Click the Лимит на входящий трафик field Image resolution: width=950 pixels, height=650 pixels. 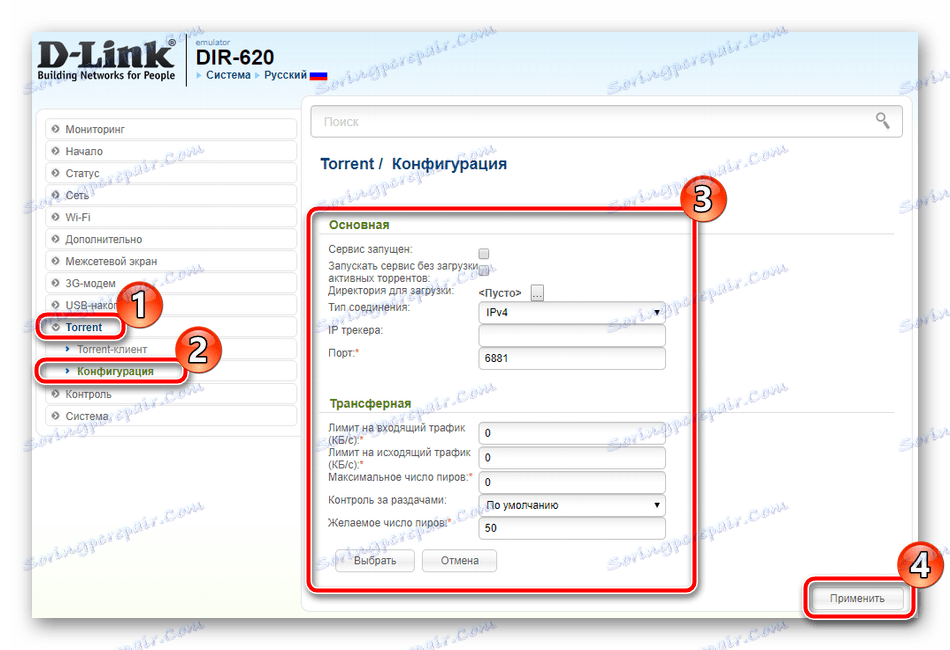click(x=571, y=433)
